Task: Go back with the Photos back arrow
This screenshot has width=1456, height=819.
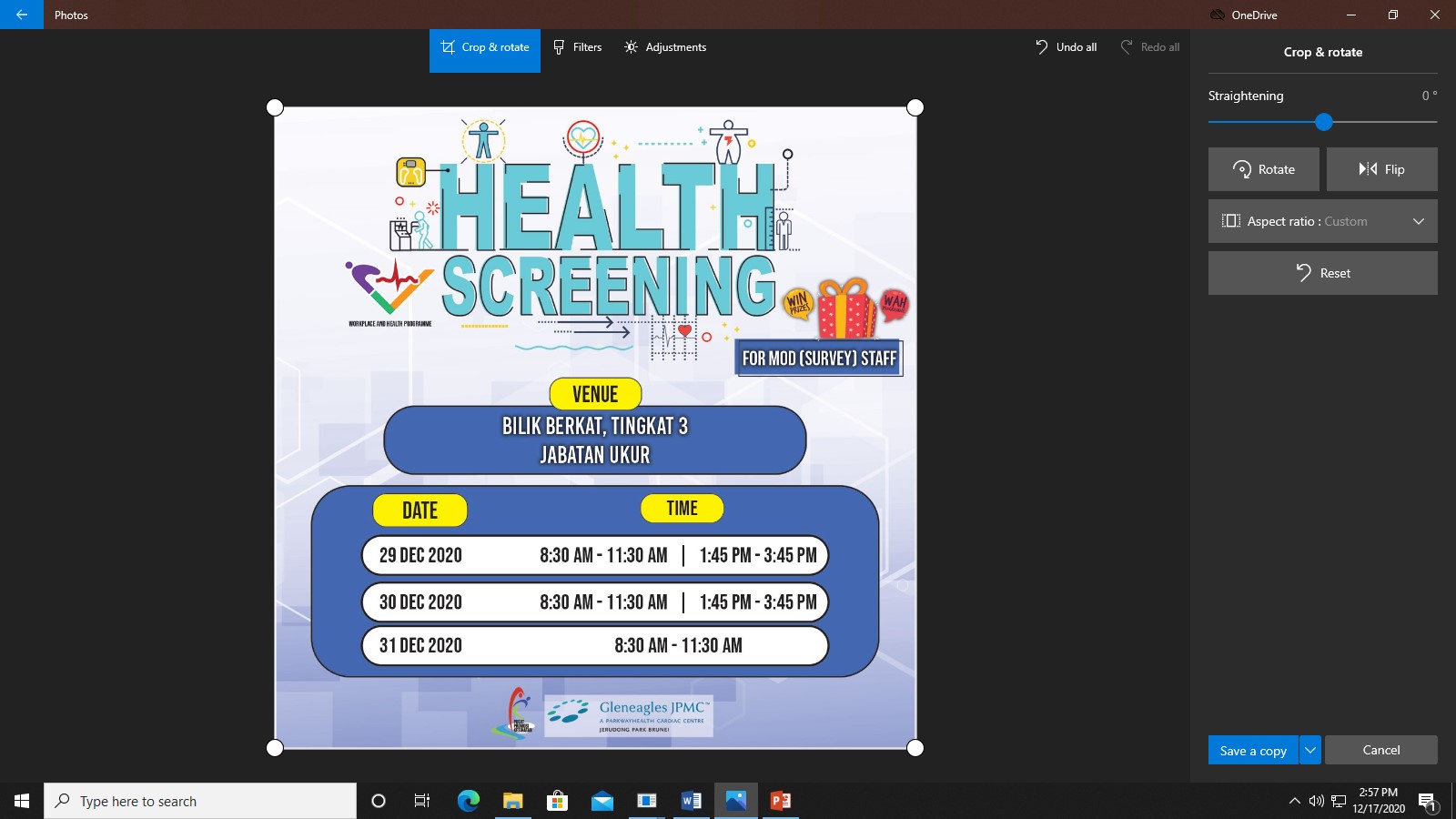Action: point(21,15)
